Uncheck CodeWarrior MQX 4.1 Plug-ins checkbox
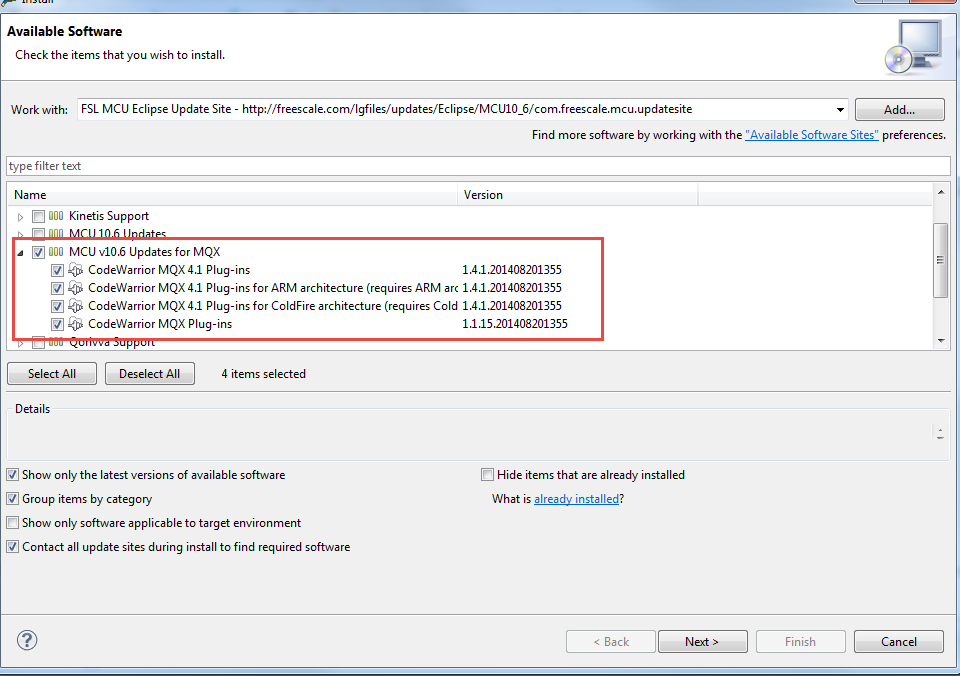This screenshot has height=676, width=960. (58, 270)
